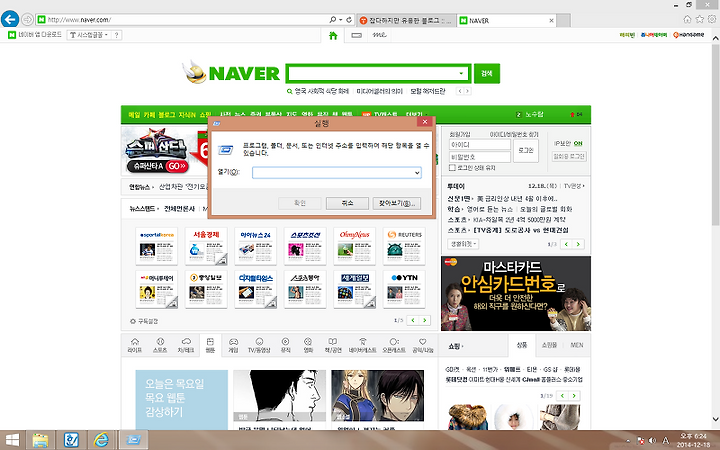Click the 일회용 로그인 button
The height and width of the screenshot is (450, 720).
(569, 157)
